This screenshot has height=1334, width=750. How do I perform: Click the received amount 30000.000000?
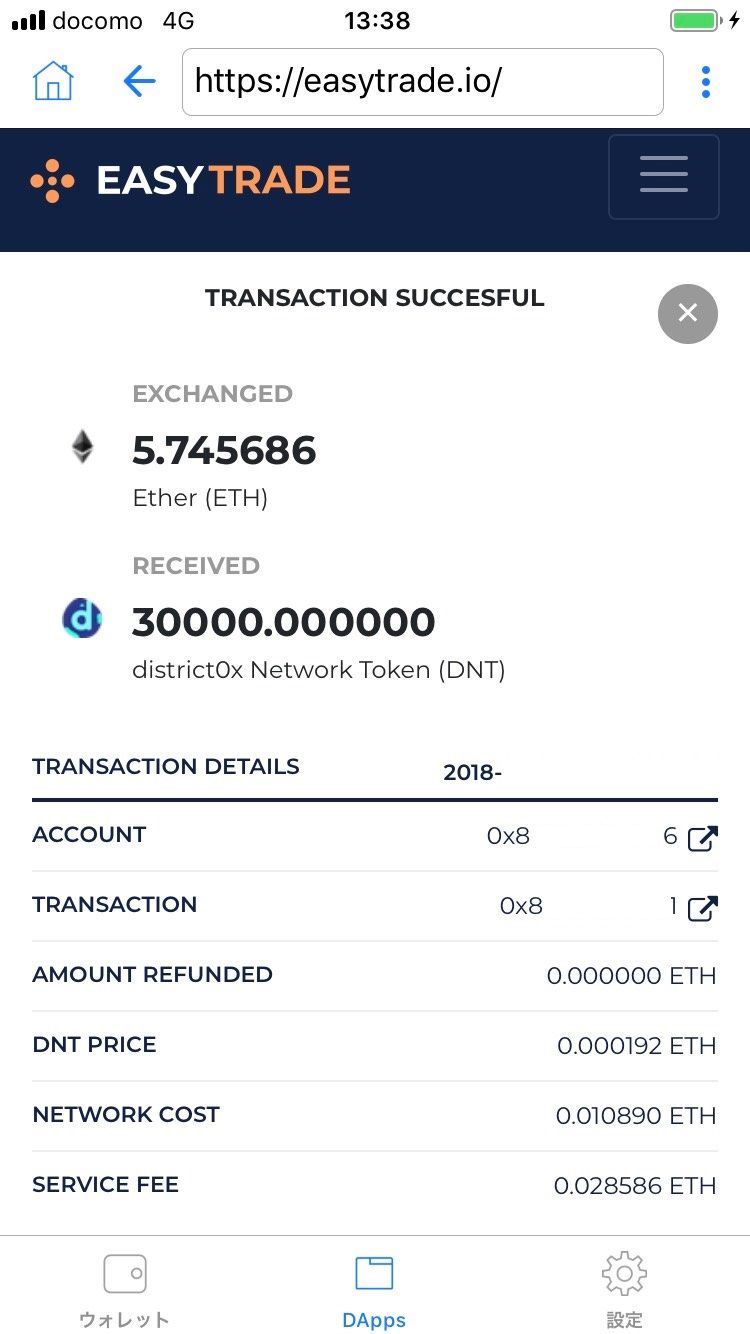pyautogui.click(x=283, y=622)
